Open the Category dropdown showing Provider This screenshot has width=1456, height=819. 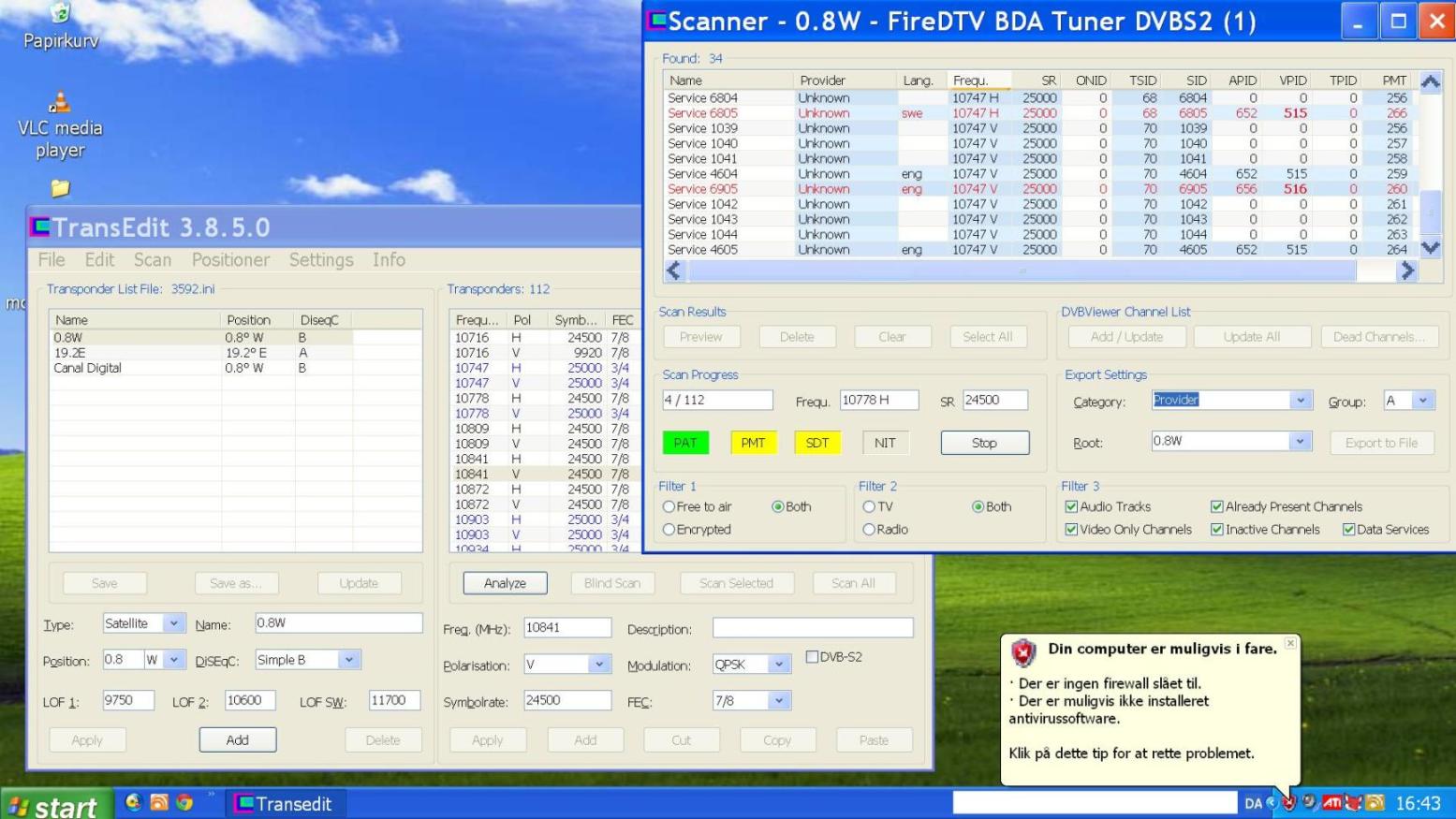1300,401
